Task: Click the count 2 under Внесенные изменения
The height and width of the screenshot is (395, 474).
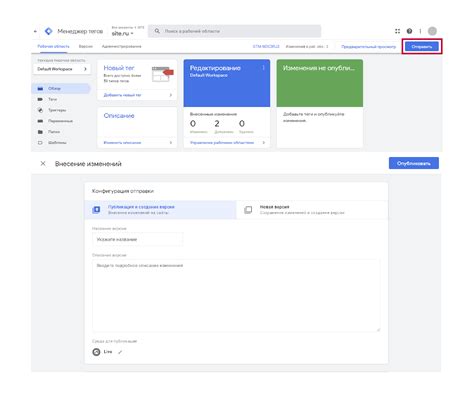Action: (217, 124)
